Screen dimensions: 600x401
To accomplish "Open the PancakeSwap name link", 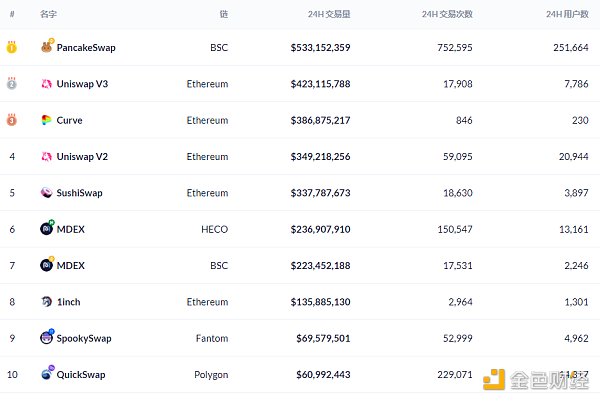I will [x=86, y=47].
